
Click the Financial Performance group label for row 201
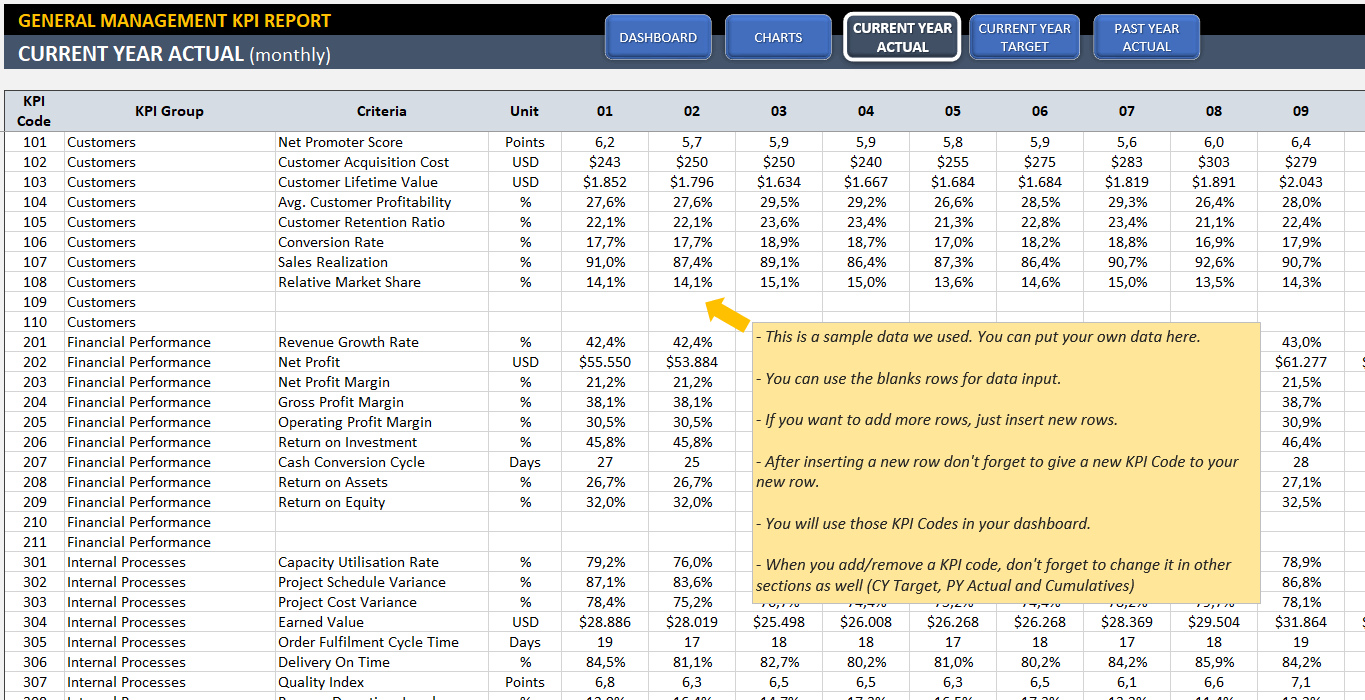(x=138, y=342)
